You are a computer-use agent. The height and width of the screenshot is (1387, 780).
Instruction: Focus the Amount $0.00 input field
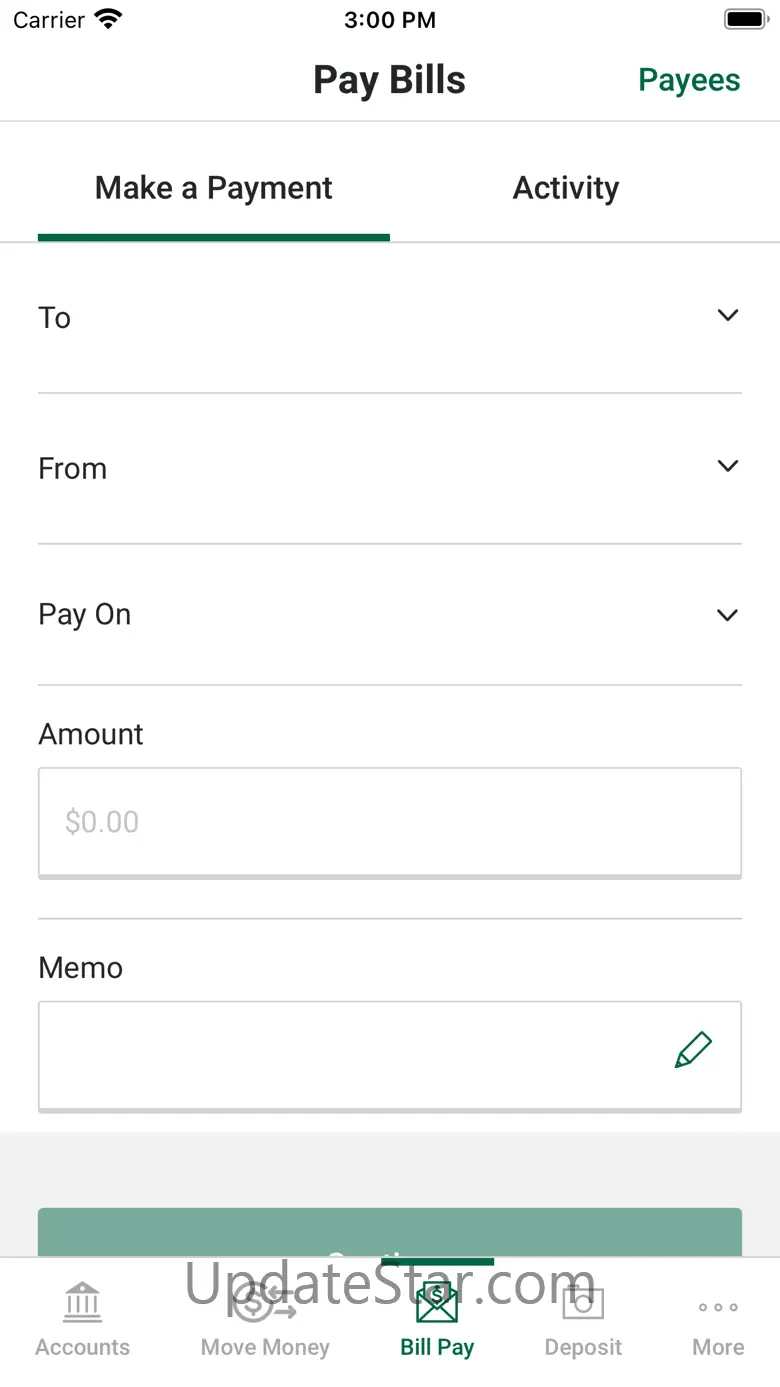pos(389,822)
